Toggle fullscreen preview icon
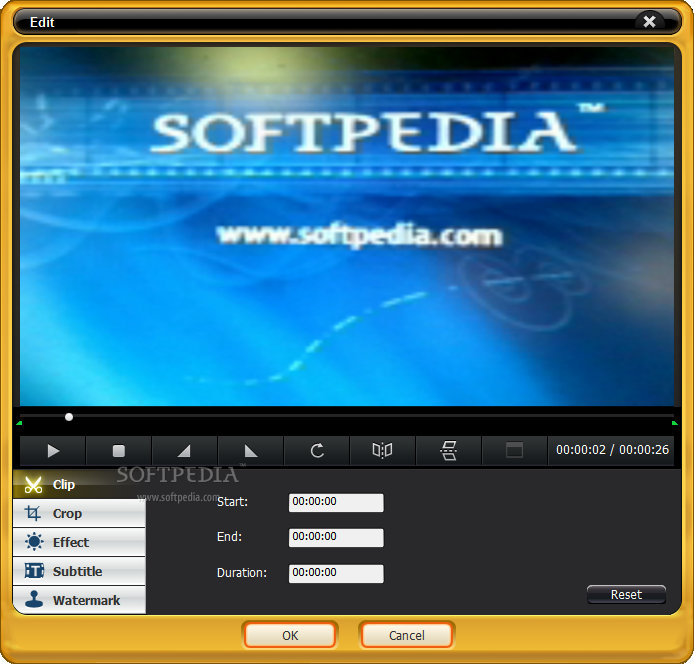The image size is (694, 664). (x=514, y=451)
